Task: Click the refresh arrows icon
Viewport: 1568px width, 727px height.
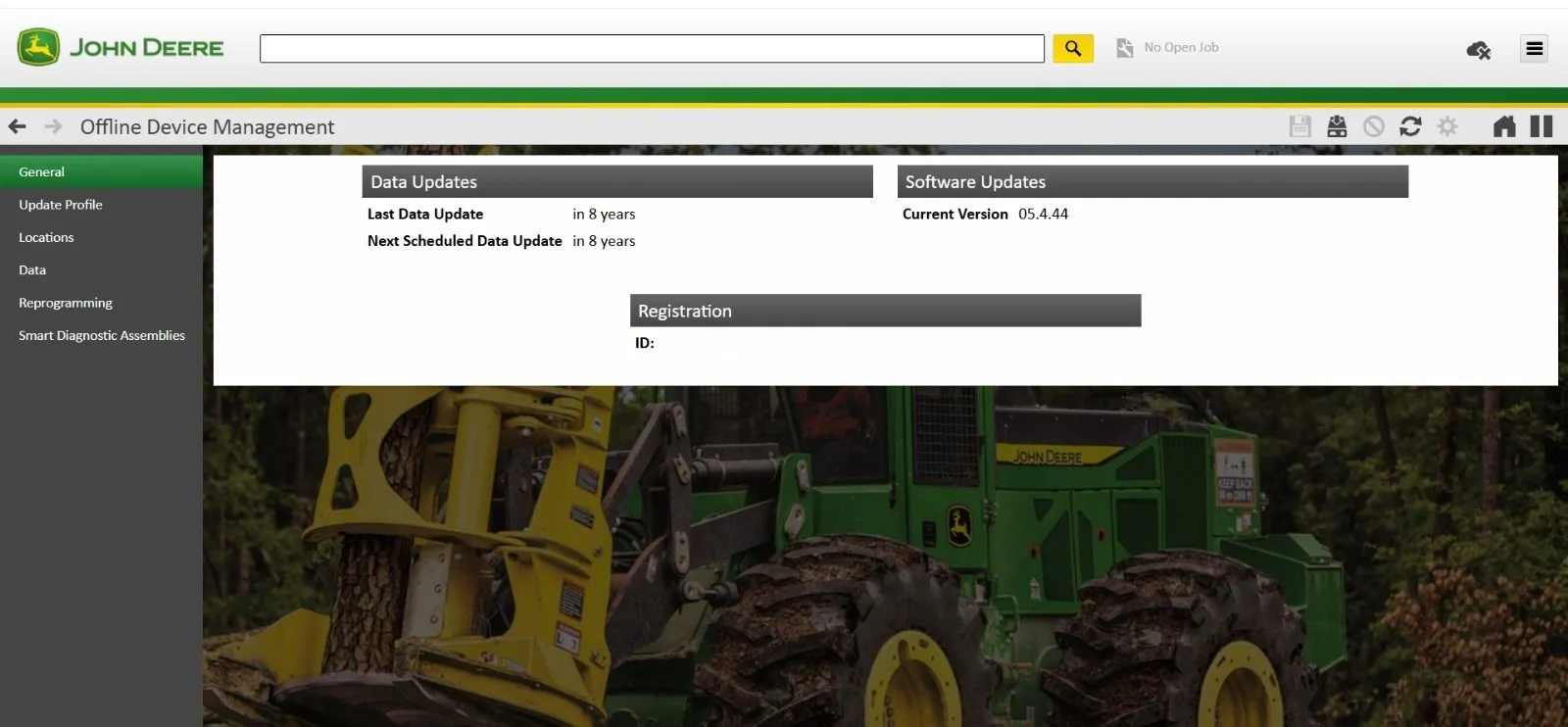Action: point(1410,126)
